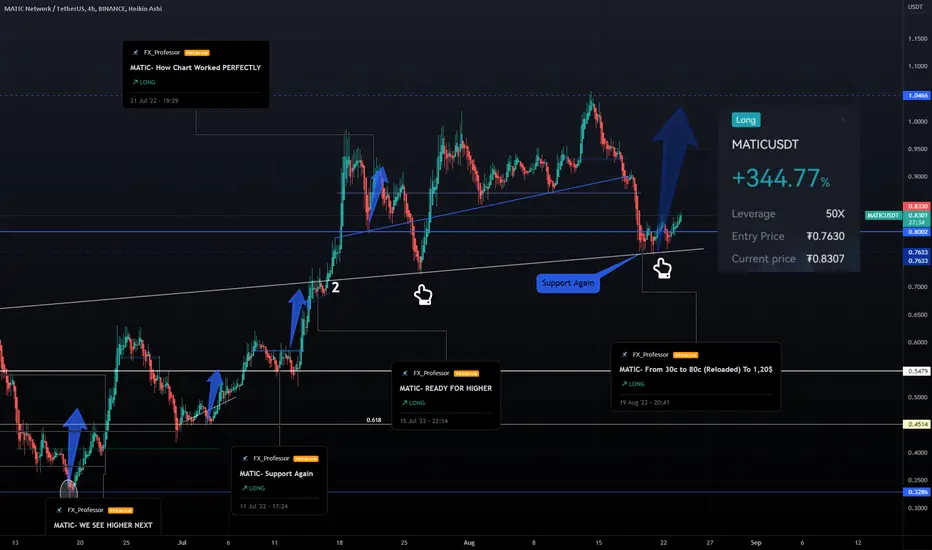Click the current price '0.8307' value

point(825,259)
